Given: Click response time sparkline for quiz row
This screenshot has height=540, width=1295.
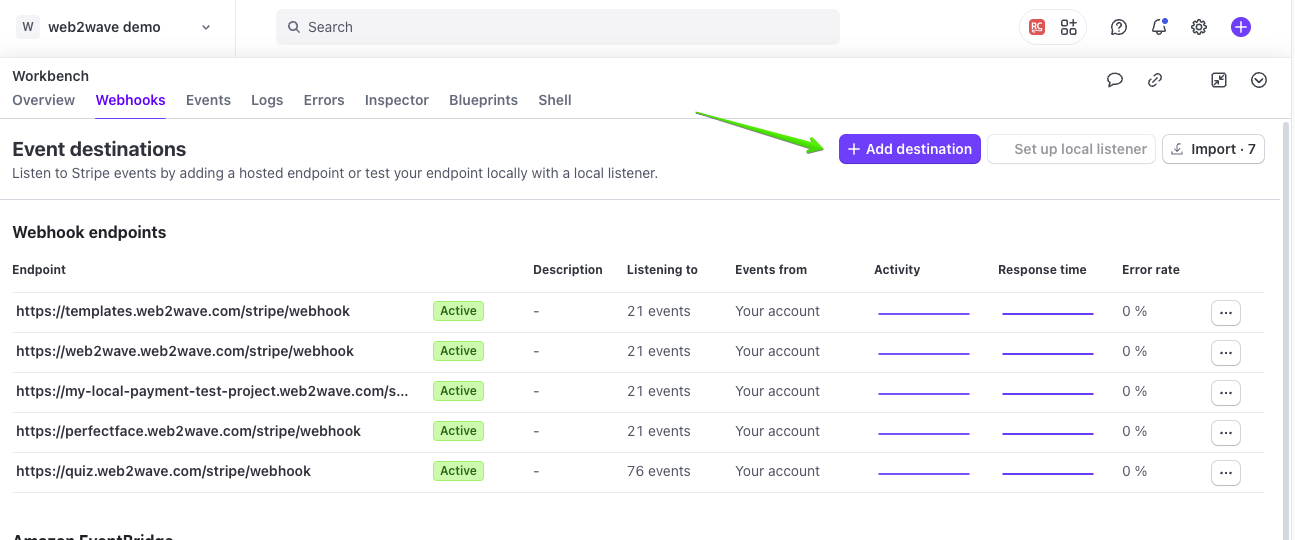Looking at the screenshot, I should click(x=1048, y=473).
